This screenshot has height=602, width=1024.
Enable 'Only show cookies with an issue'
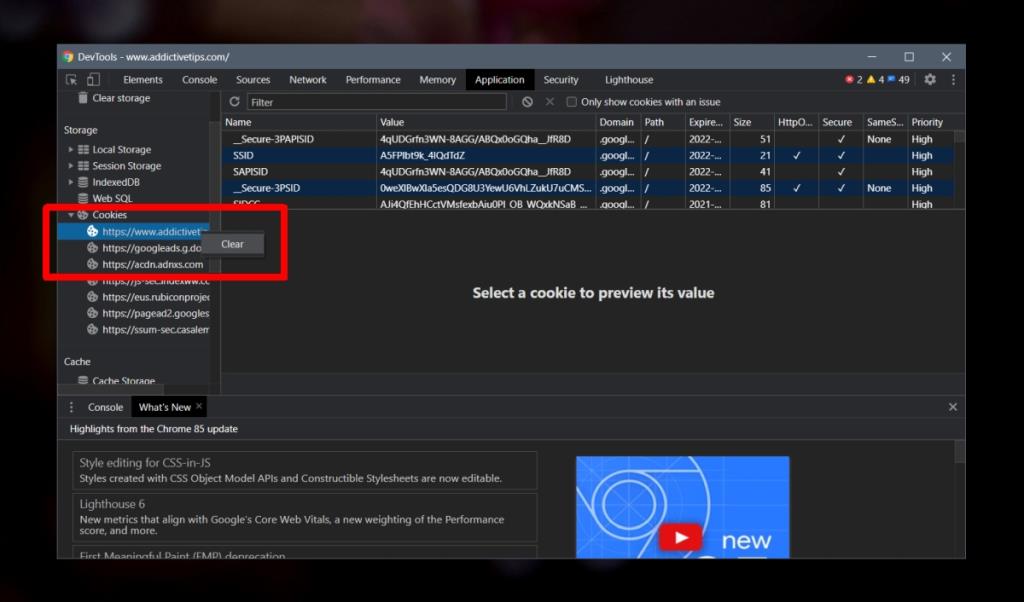(571, 101)
